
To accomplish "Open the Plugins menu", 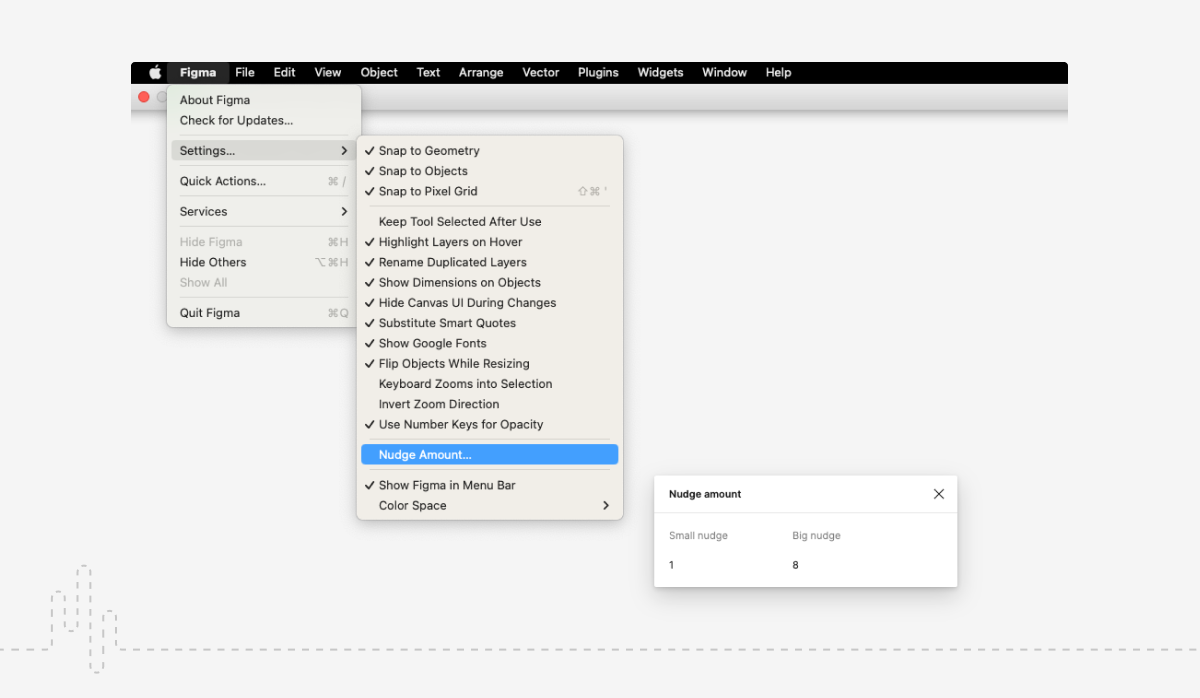I will (x=598, y=73).
